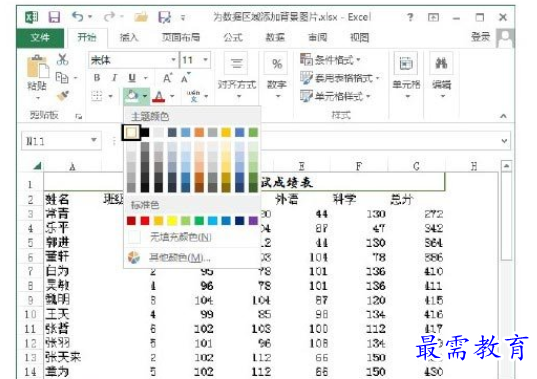
Task: Toggle Underline formatting
Action: click(132, 78)
